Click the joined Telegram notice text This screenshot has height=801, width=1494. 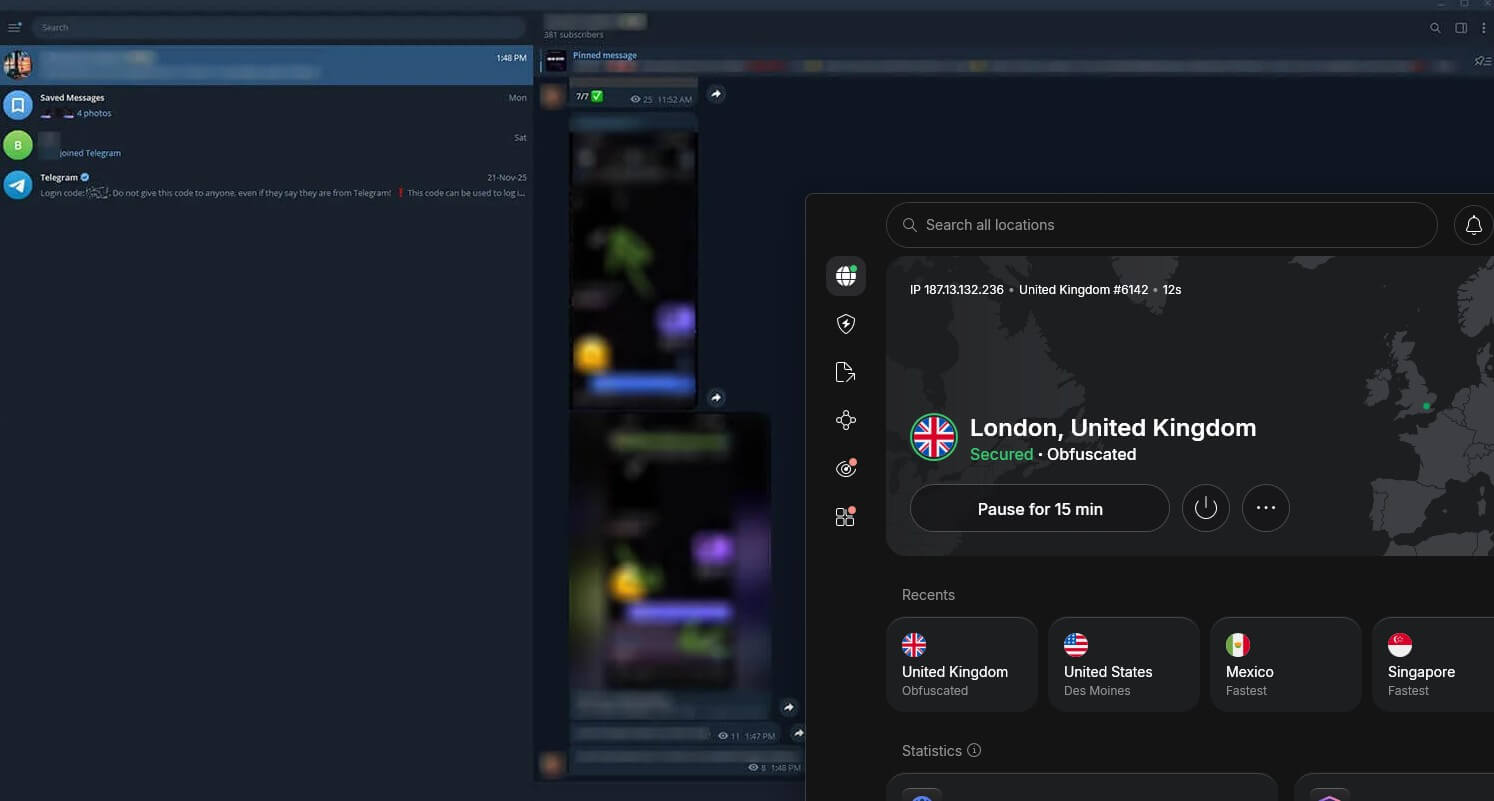(90, 153)
